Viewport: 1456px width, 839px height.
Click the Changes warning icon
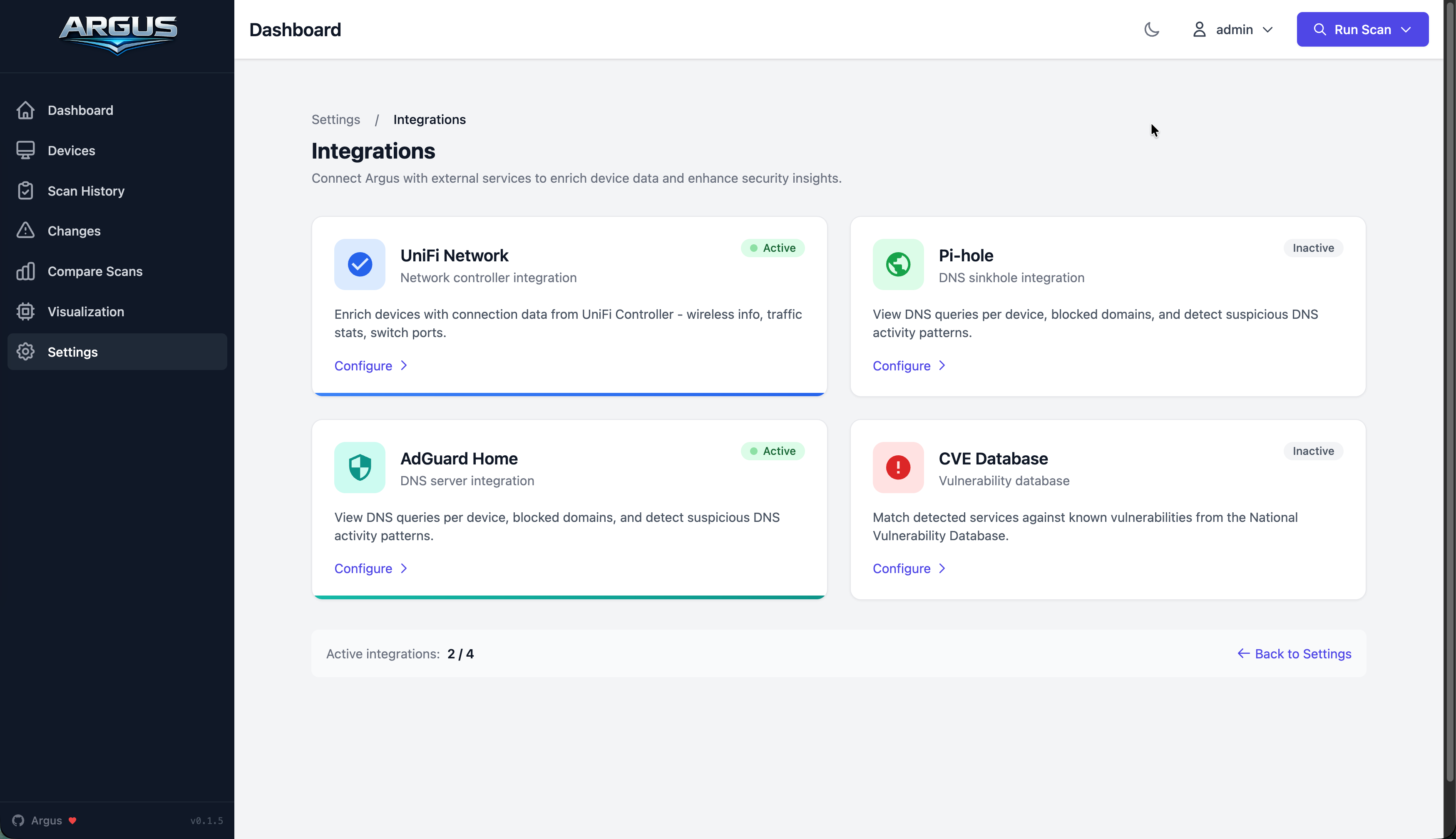(26, 231)
